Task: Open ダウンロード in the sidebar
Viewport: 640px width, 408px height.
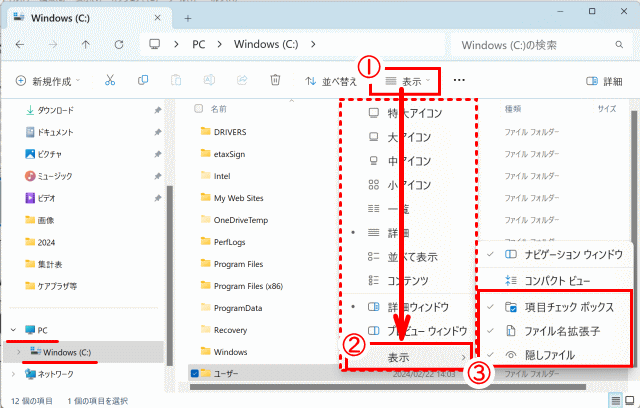Action: pos(56,110)
